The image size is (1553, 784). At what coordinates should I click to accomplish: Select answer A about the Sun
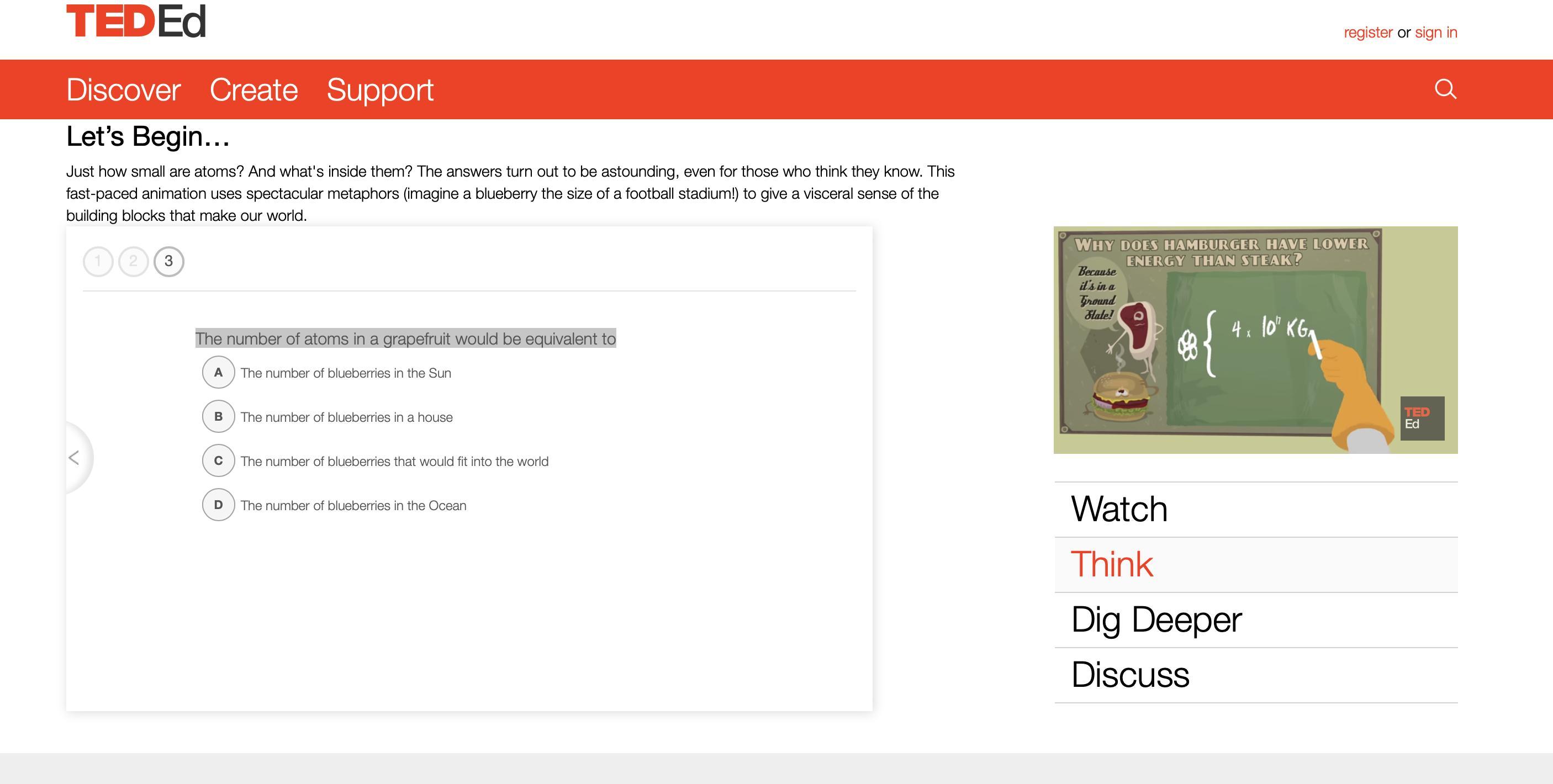pos(218,373)
